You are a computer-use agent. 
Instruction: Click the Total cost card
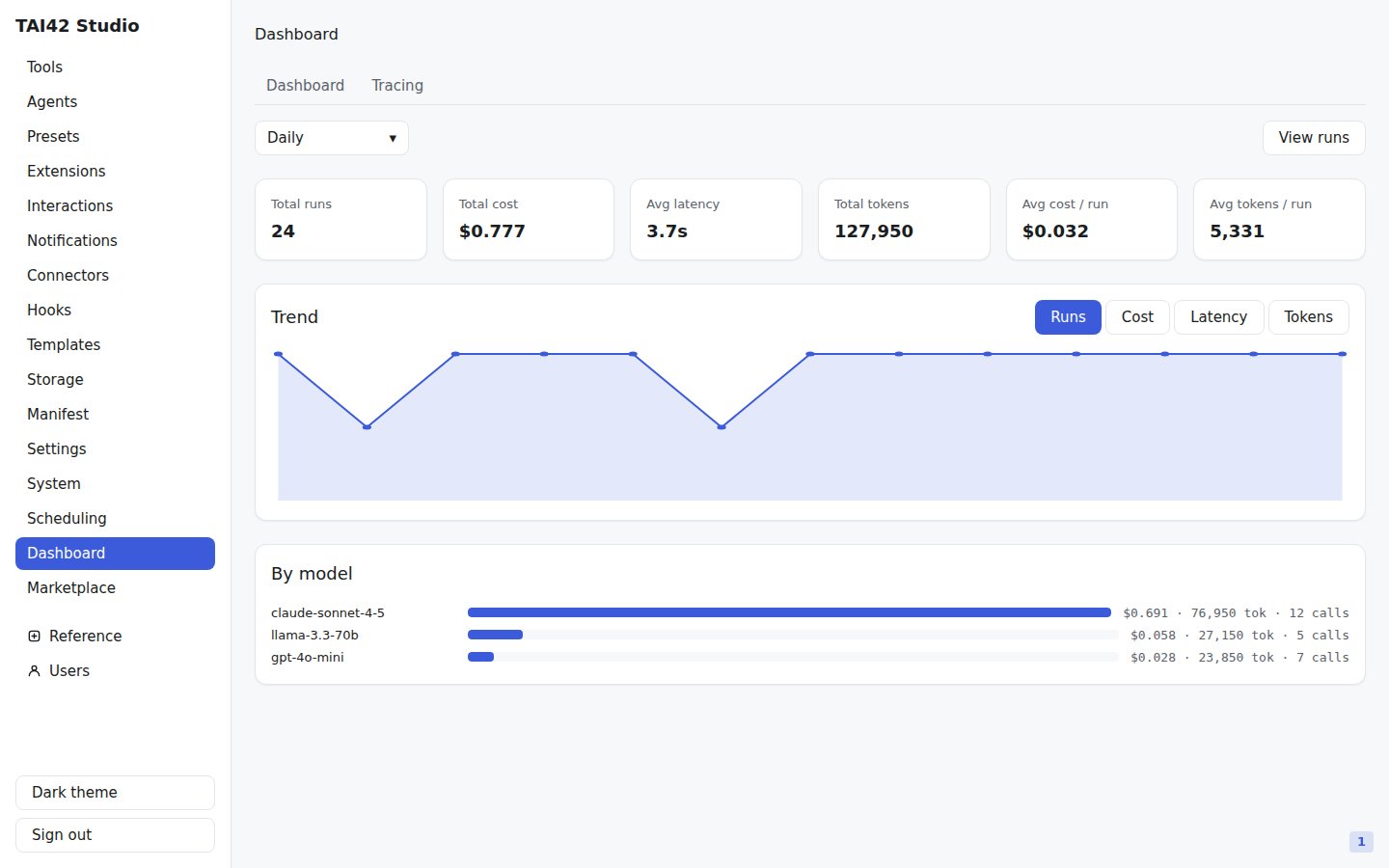tap(529, 219)
